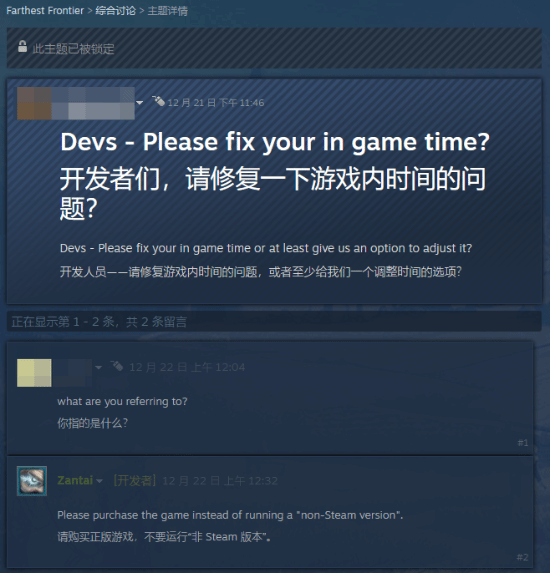Click the English thread title heading

[275, 142]
